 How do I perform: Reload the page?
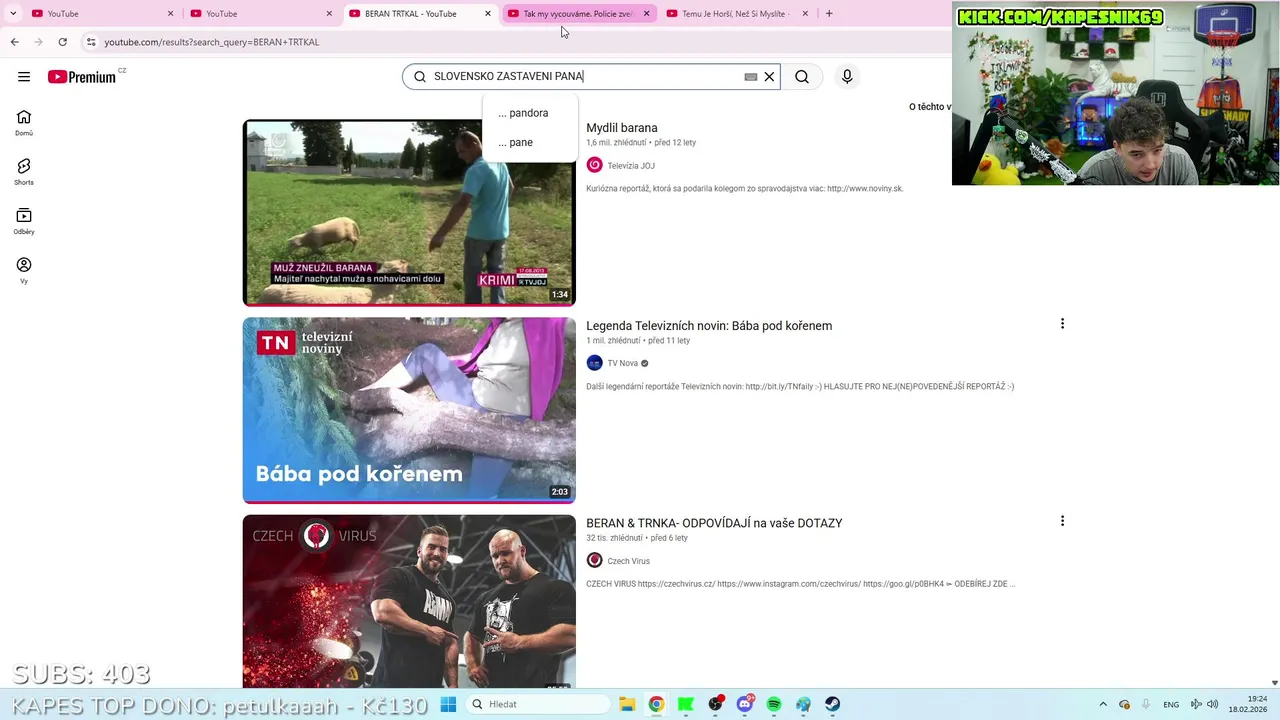pyautogui.click(x=62, y=42)
